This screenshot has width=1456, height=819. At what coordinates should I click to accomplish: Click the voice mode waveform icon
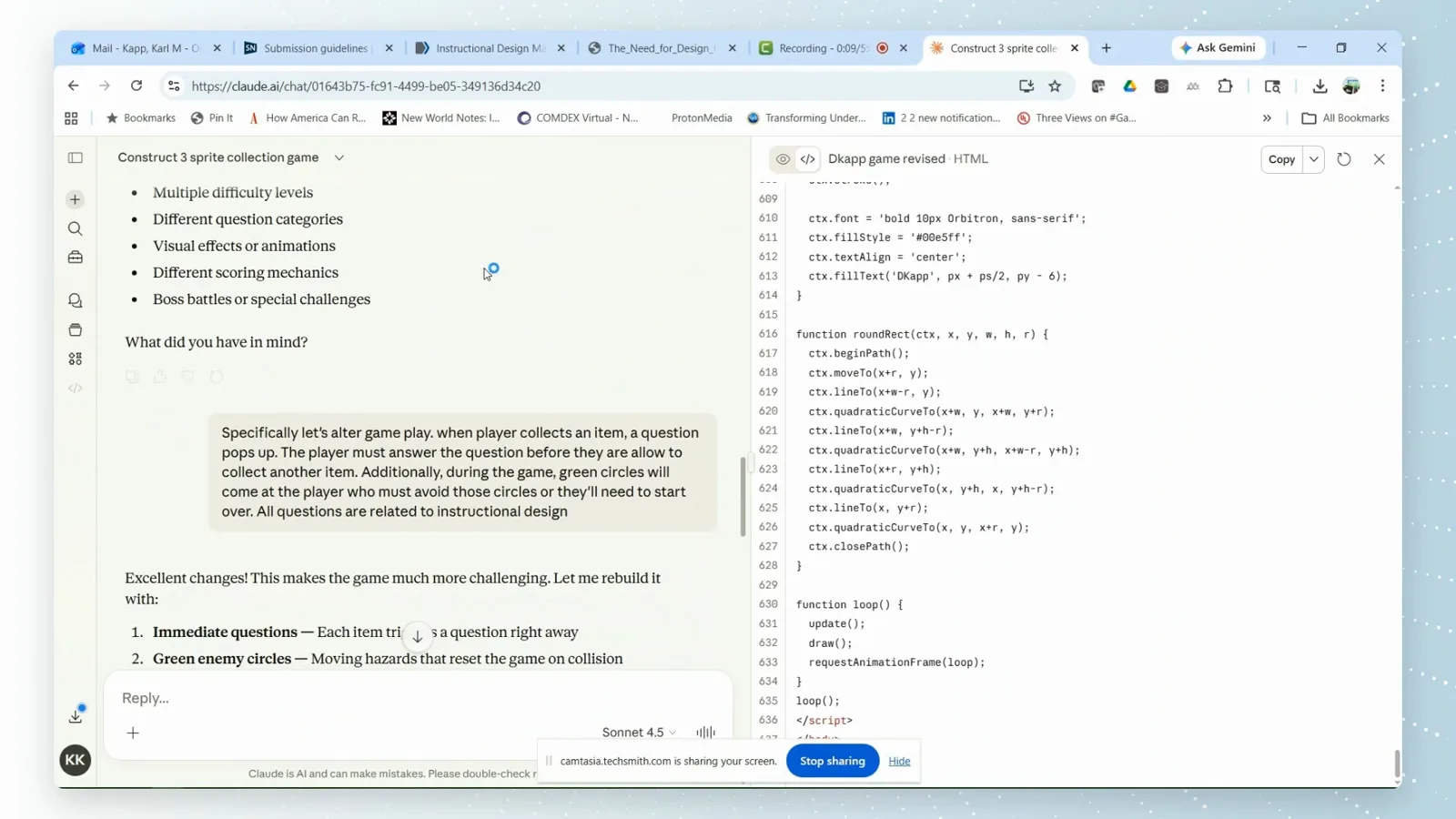tap(706, 732)
